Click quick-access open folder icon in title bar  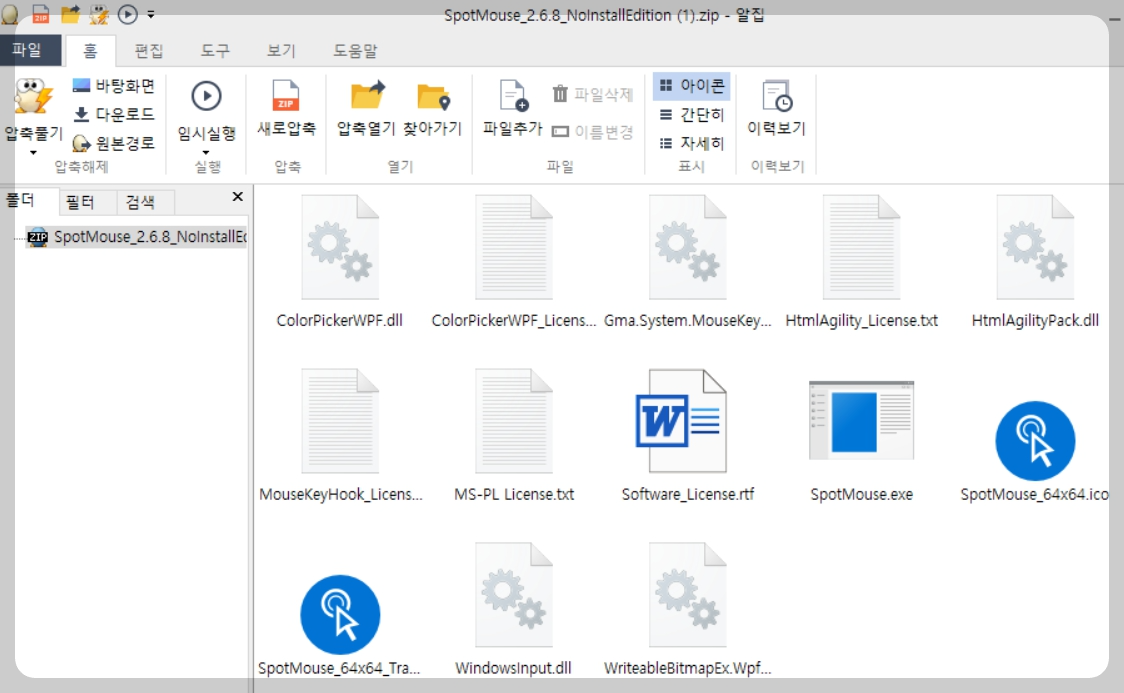(x=70, y=14)
